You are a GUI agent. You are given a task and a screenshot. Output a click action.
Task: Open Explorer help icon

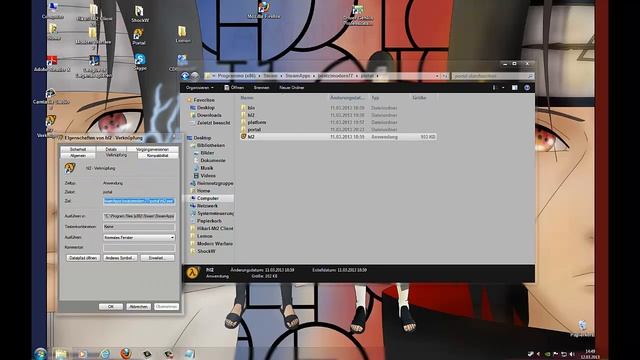tap(527, 87)
